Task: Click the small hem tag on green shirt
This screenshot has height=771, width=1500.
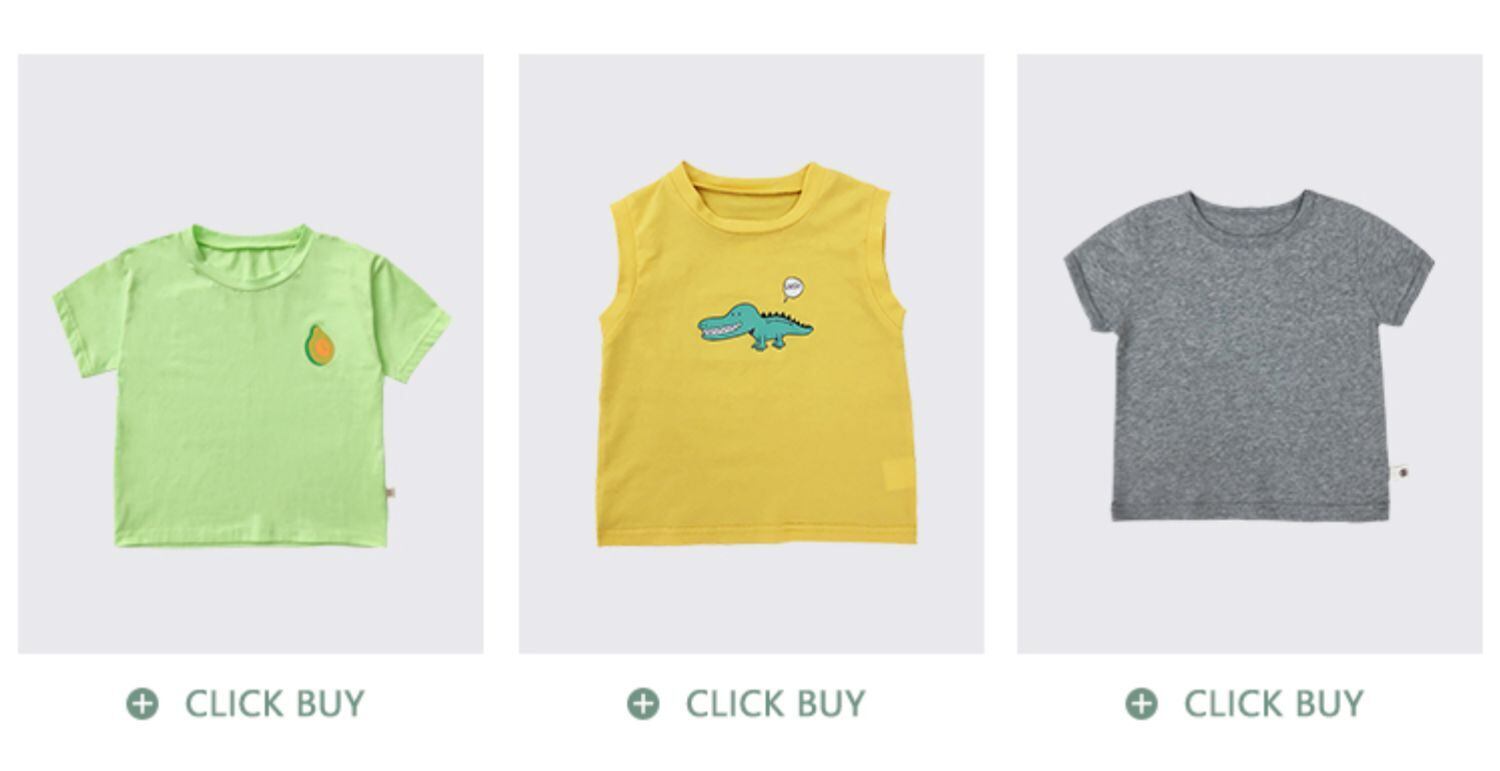Action: [x=391, y=493]
